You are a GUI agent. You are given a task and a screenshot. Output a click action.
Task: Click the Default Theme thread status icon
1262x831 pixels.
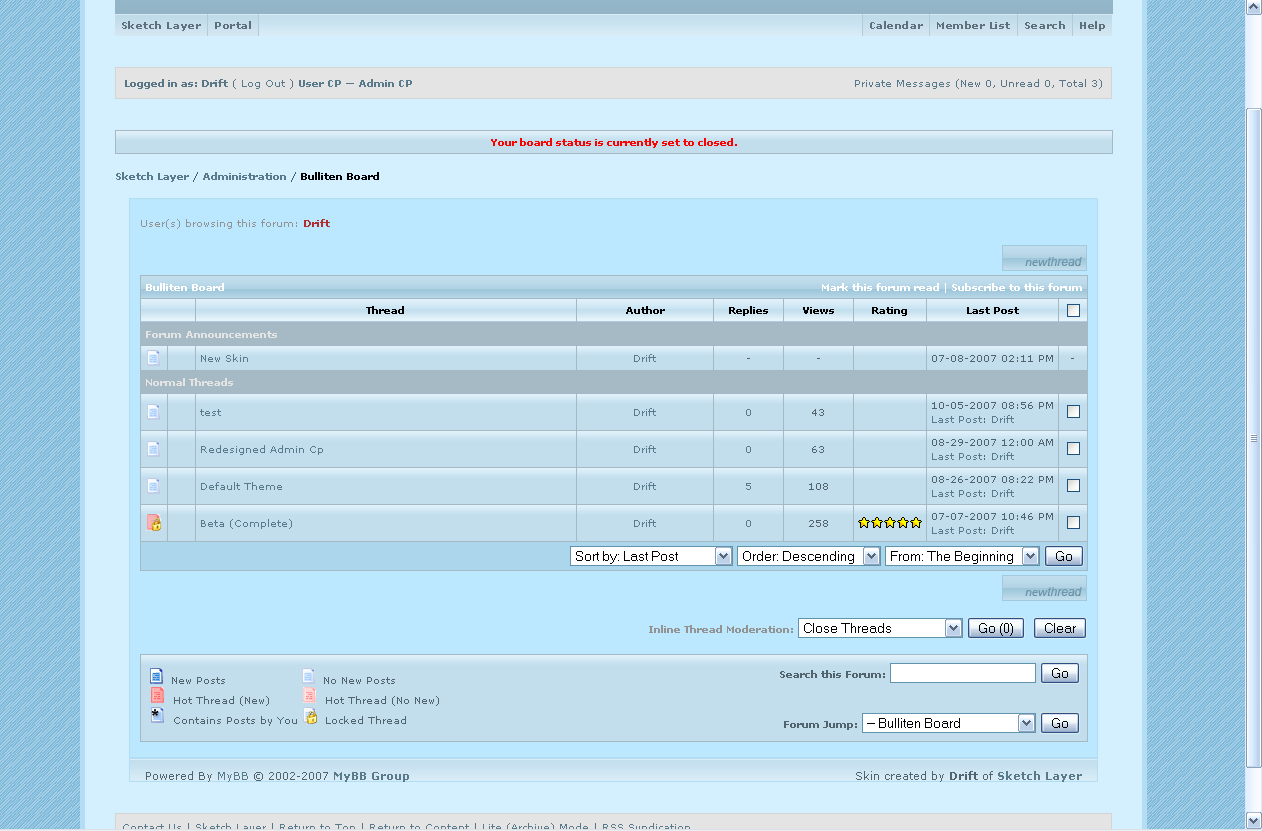[x=153, y=486]
